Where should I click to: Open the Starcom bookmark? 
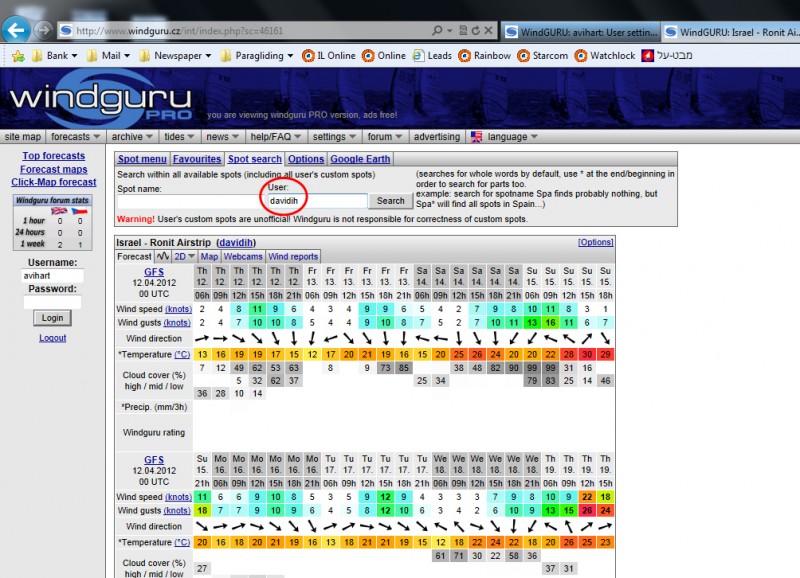[542, 56]
